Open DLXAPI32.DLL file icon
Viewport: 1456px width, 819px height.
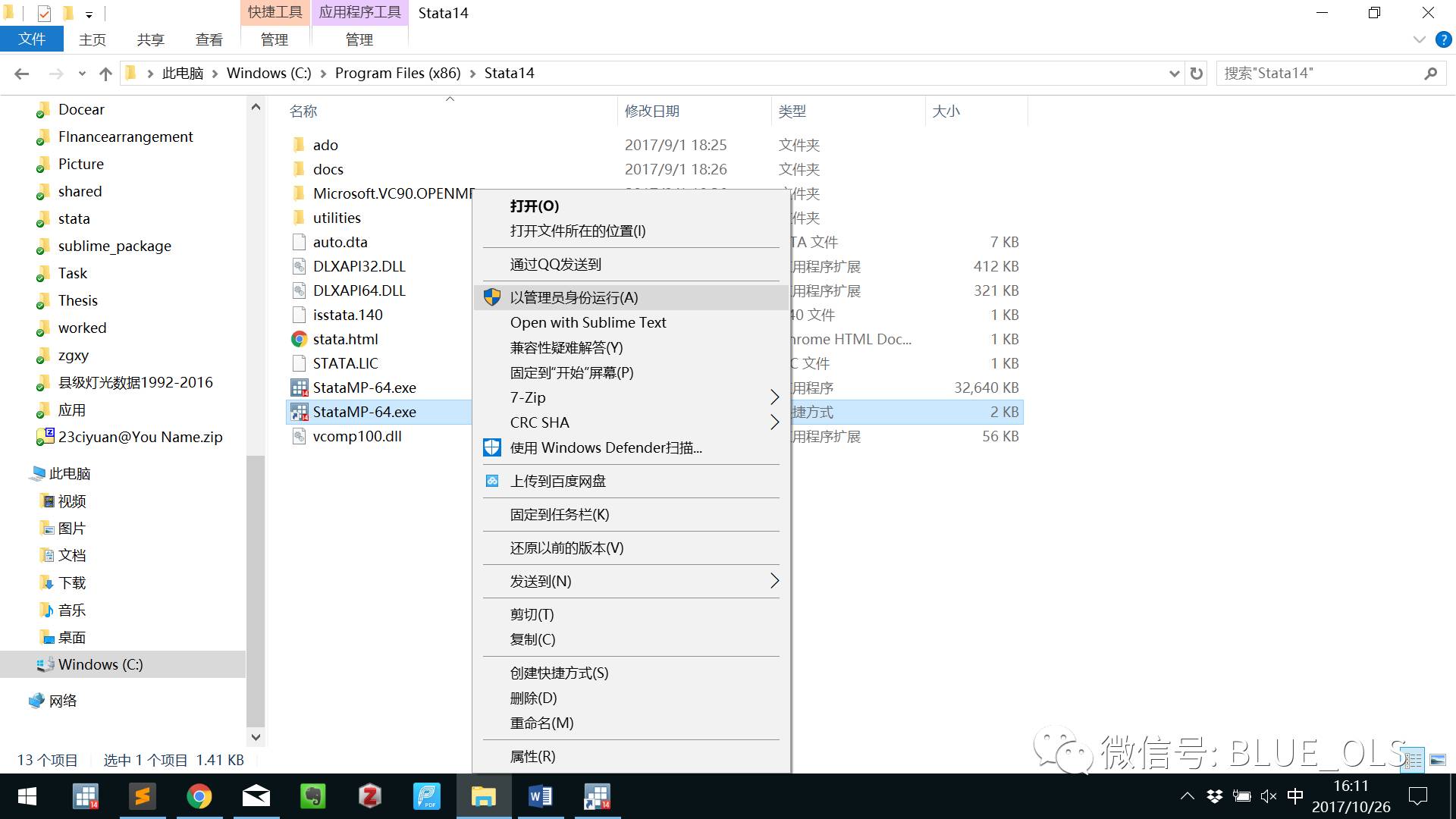tap(299, 266)
